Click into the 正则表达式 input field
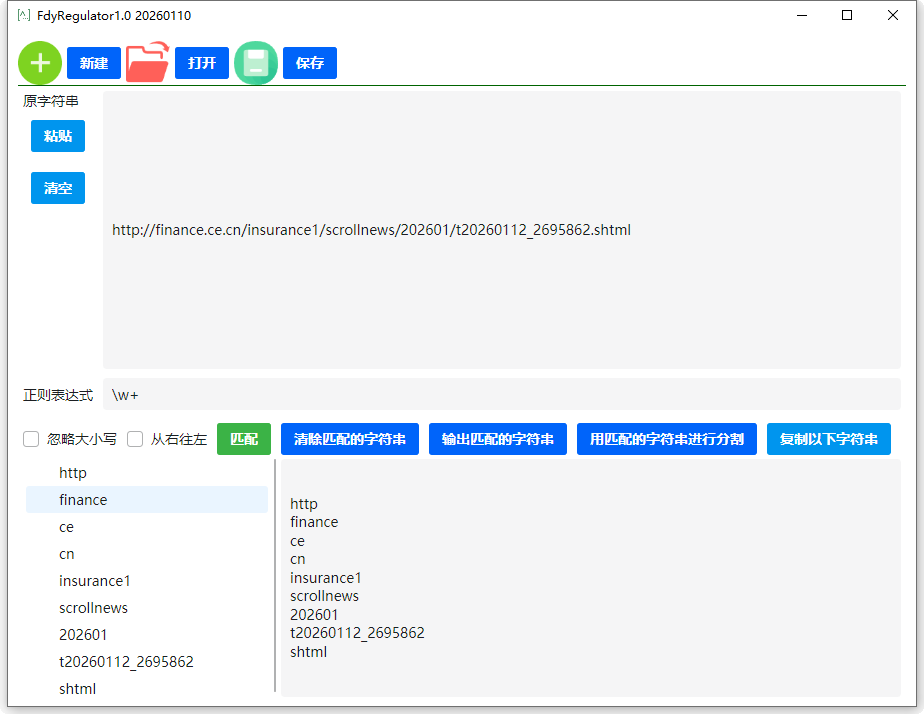The width and height of the screenshot is (924, 714). 501,394
